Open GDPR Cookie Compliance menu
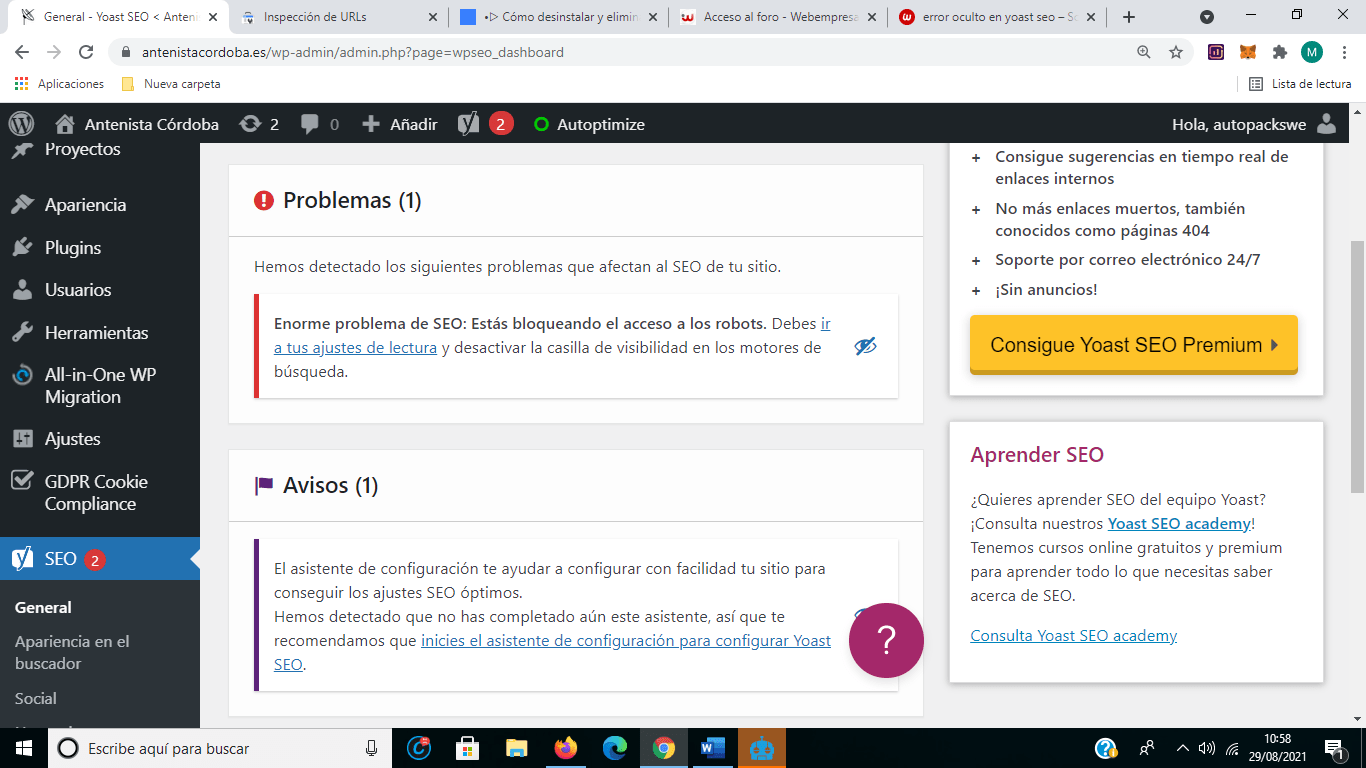This screenshot has height=768, width=1366. pyautogui.click(x=96, y=493)
